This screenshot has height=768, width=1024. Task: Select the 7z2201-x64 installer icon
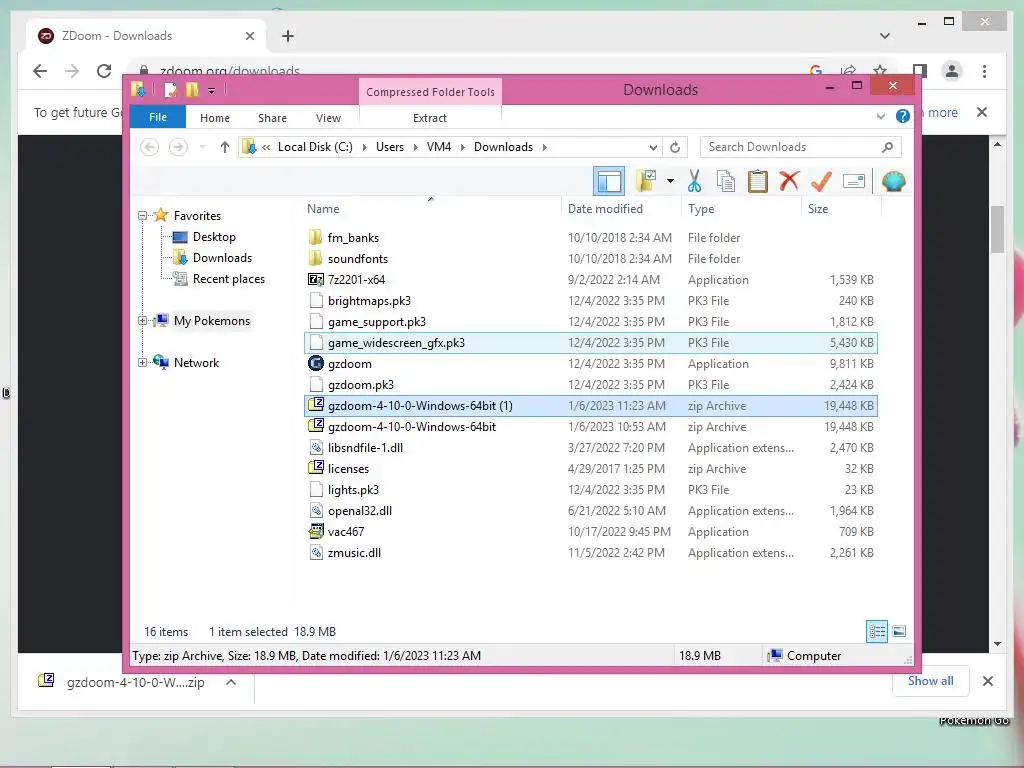(315, 280)
